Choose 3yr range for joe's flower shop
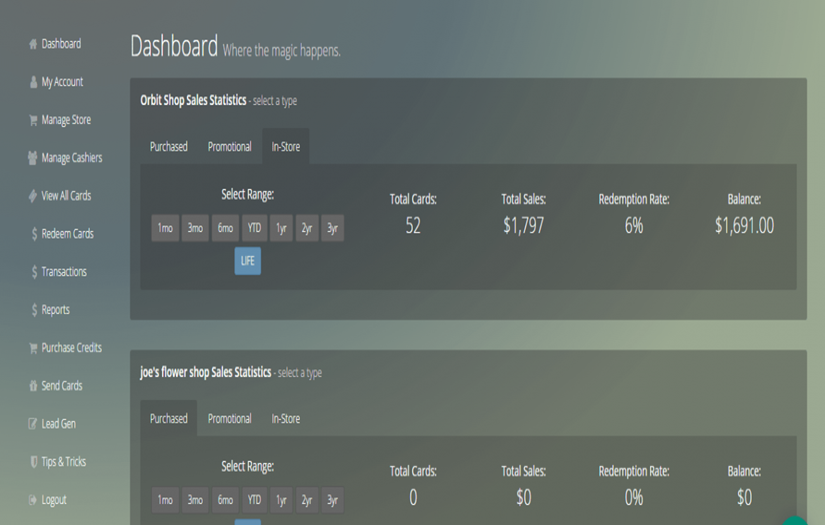Screen dimensions: 825x525 (333, 500)
